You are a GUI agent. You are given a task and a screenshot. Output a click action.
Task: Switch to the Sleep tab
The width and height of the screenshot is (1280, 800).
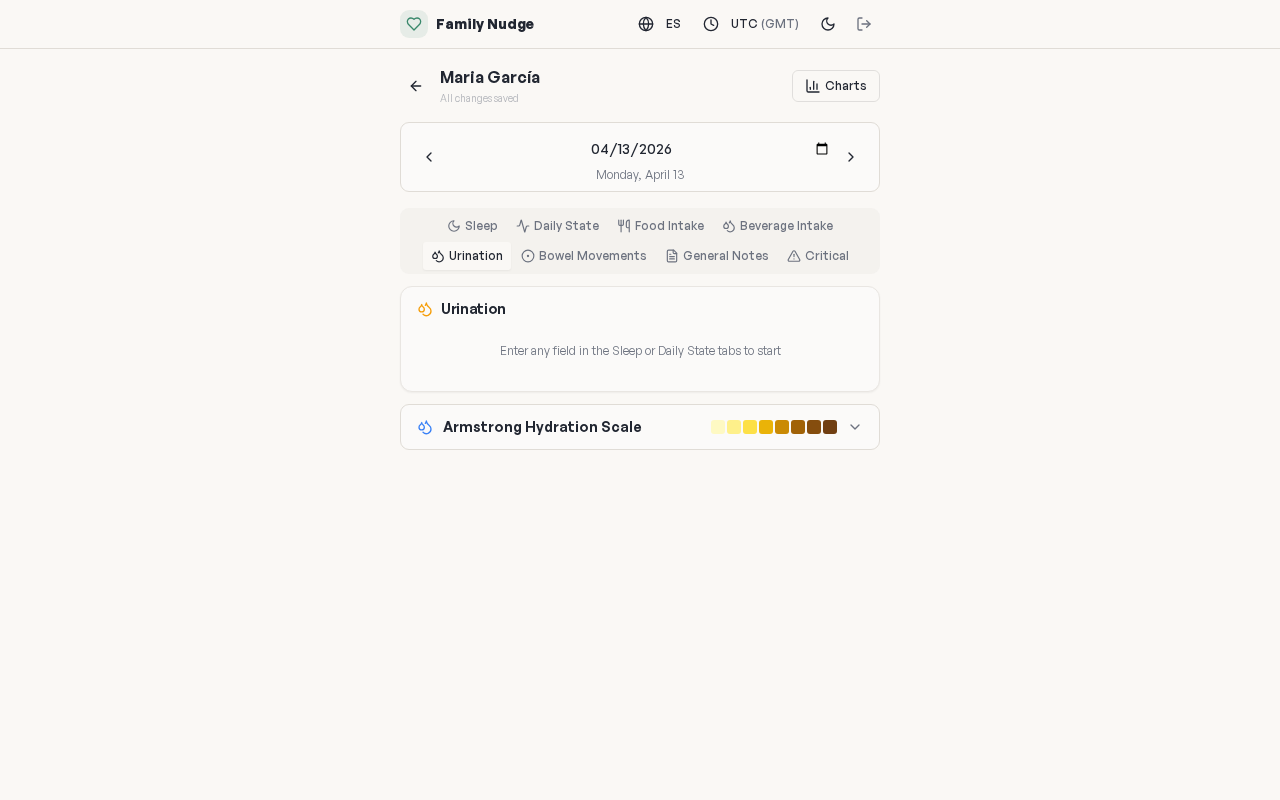(x=472, y=226)
